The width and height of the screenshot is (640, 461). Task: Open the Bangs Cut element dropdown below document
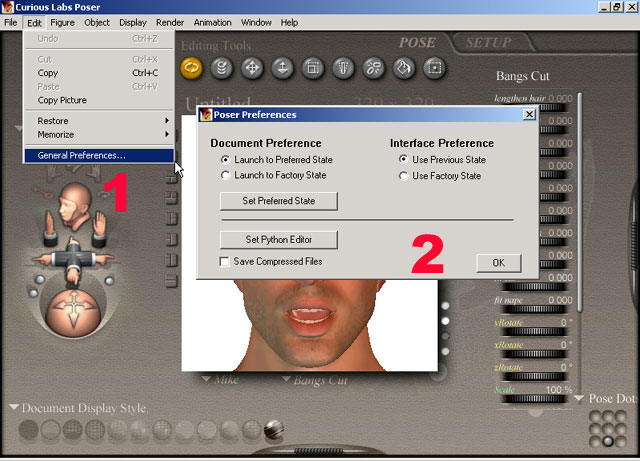(x=315, y=381)
